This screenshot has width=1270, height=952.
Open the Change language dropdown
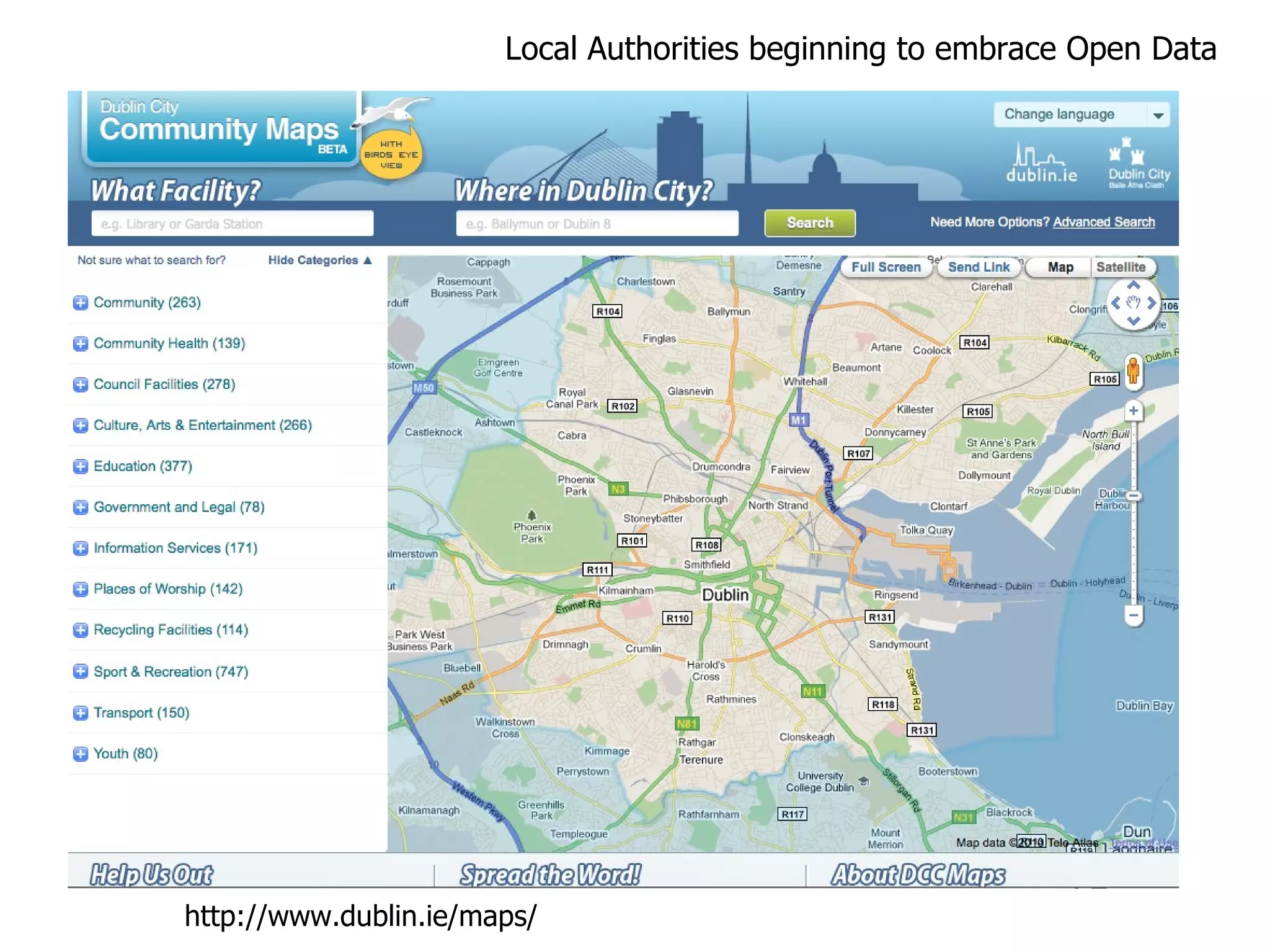pos(1081,115)
